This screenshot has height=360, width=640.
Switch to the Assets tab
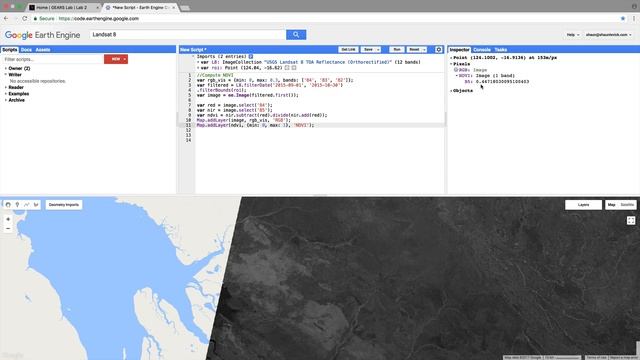coord(43,49)
